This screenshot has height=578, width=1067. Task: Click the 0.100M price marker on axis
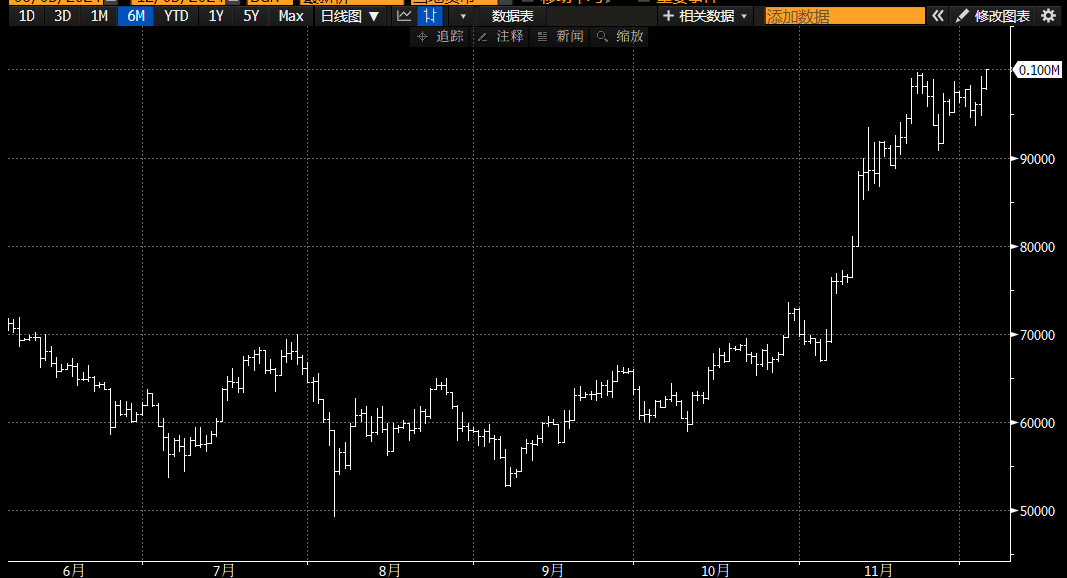click(x=1039, y=70)
